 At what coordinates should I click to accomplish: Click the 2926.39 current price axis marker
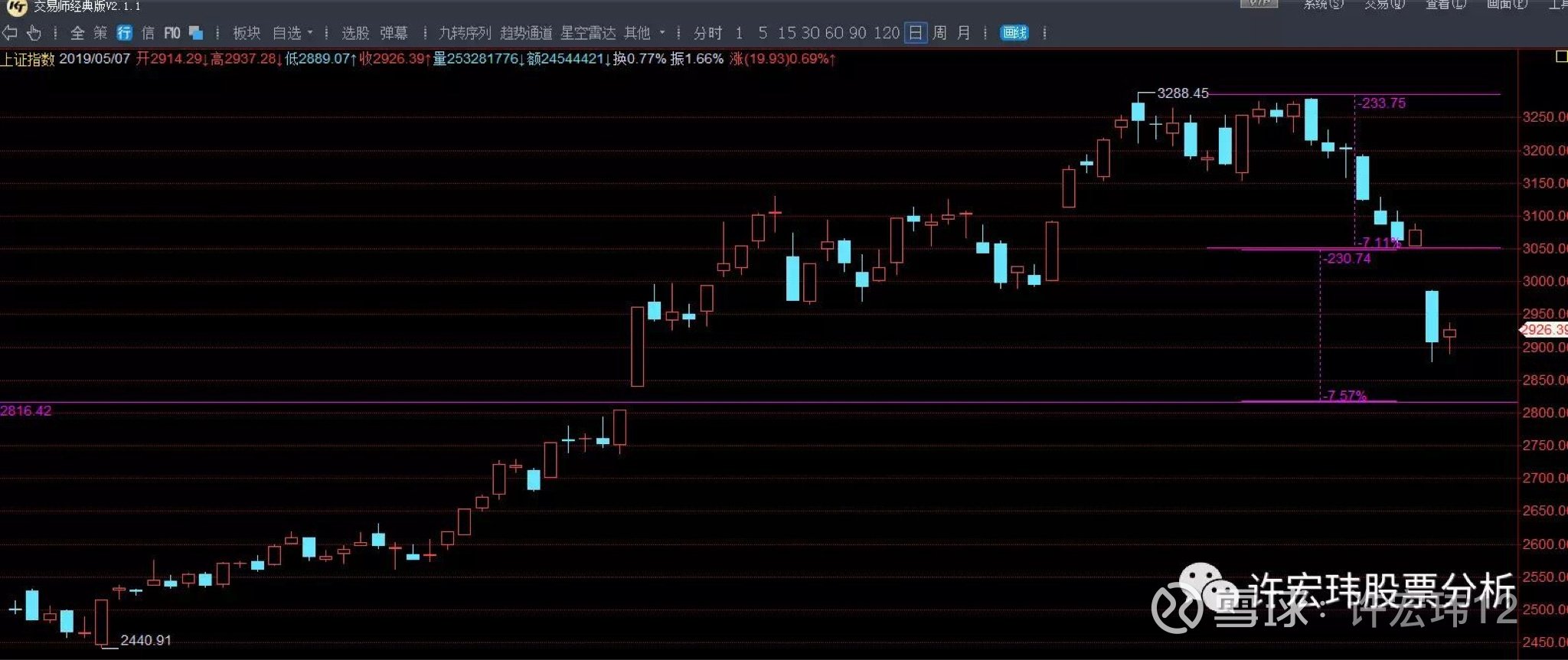[1544, 330]
